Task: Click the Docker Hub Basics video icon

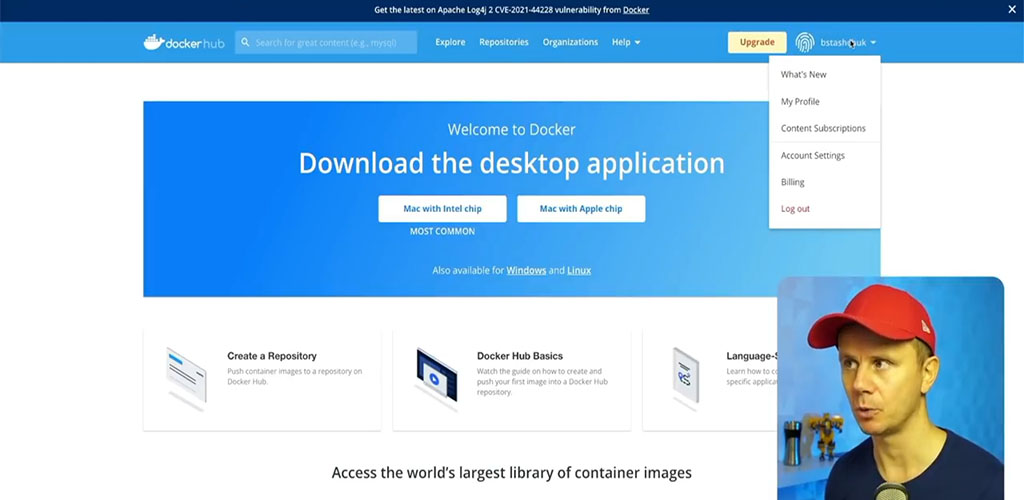Action: pyautogui.click(x=436, y=379)
